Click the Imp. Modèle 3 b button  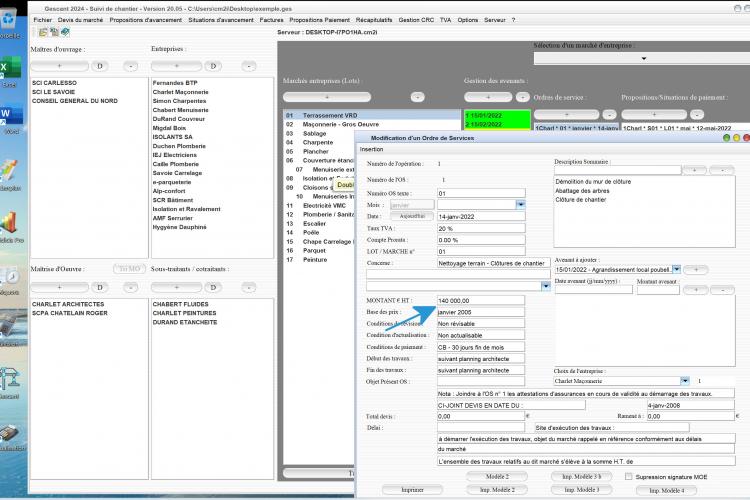pos(582,477)
